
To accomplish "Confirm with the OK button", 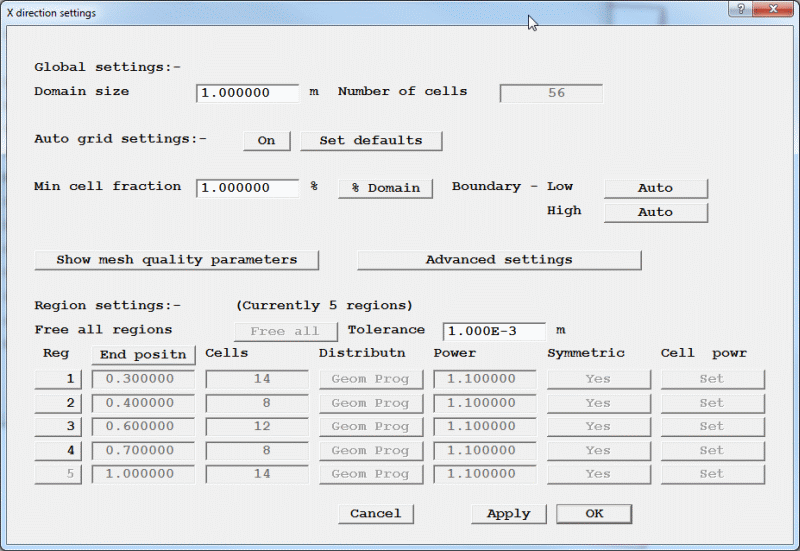I will 594,514.
